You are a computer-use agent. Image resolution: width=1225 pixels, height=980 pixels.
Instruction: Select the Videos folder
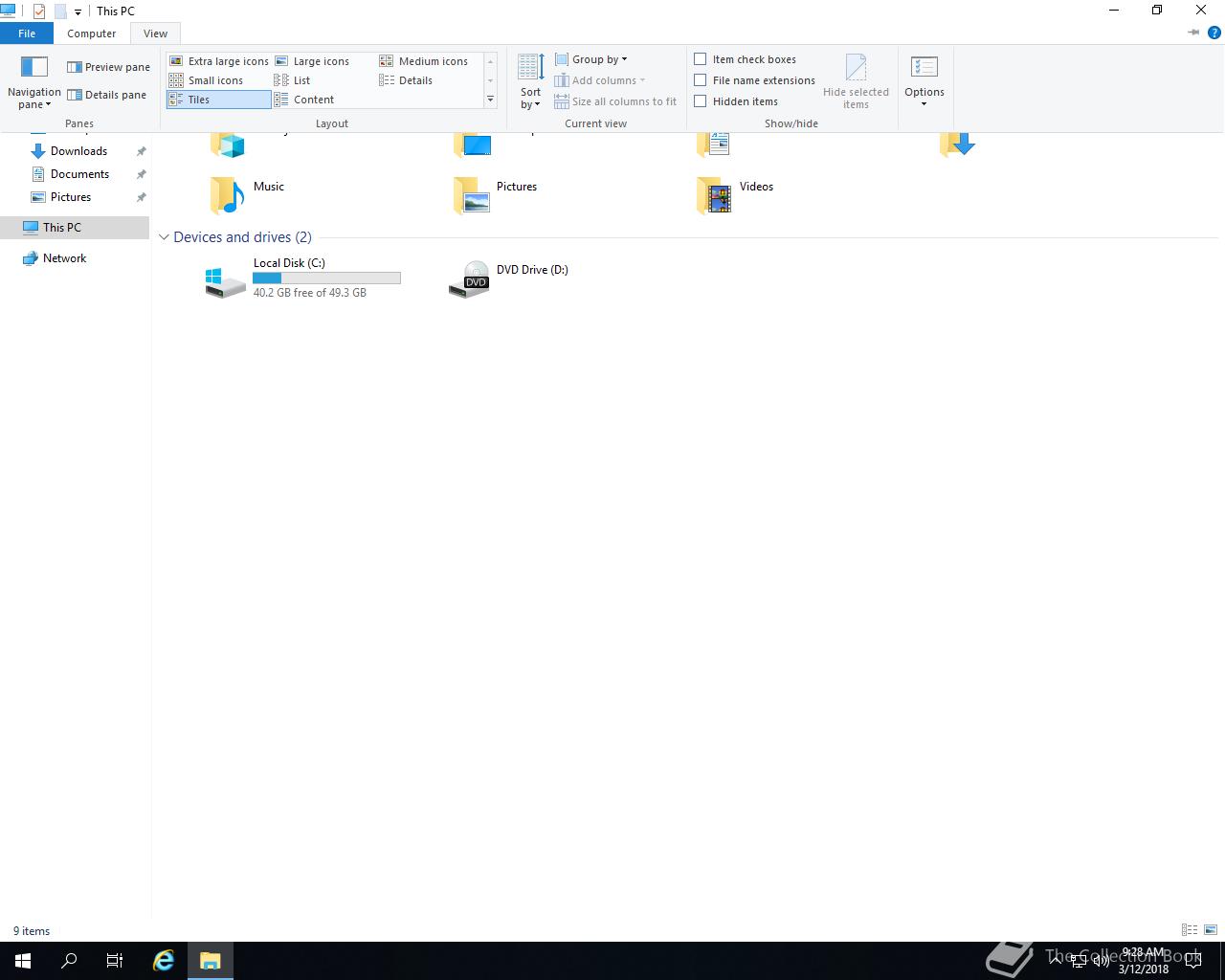click(x=735, y=195)
